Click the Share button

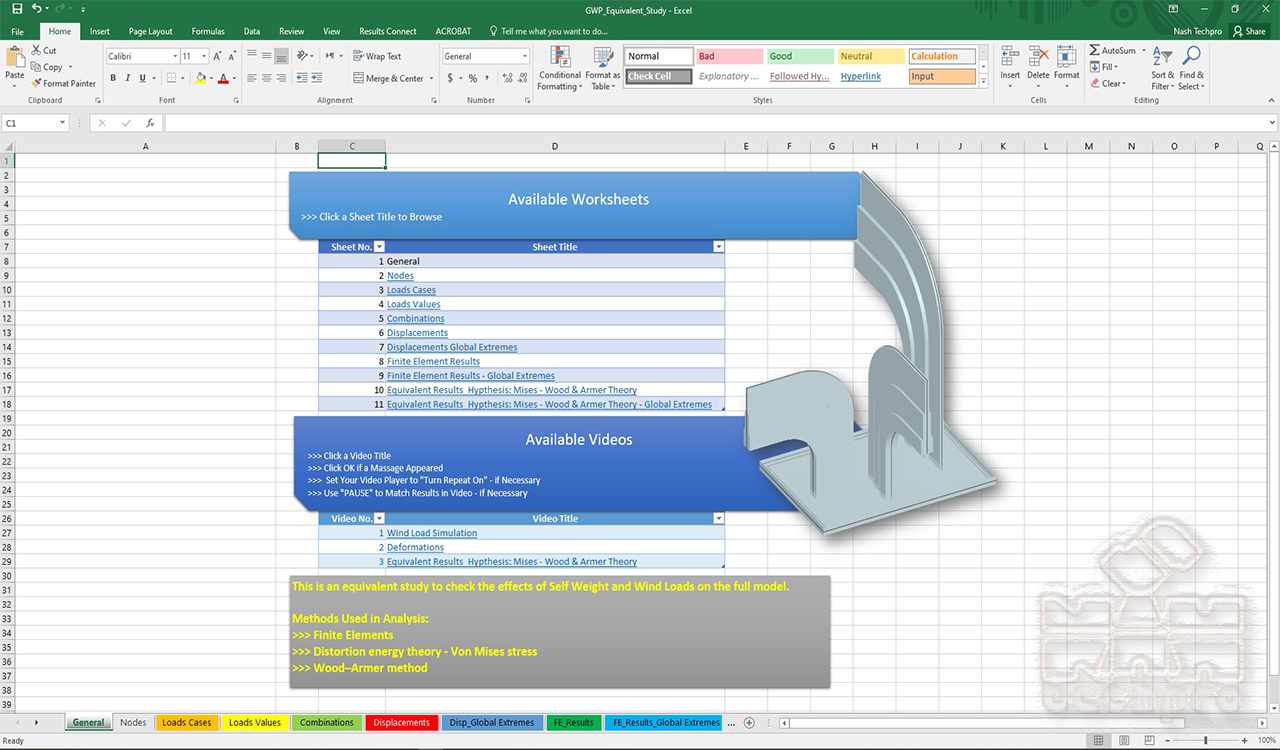click(x=1249, y=31)
